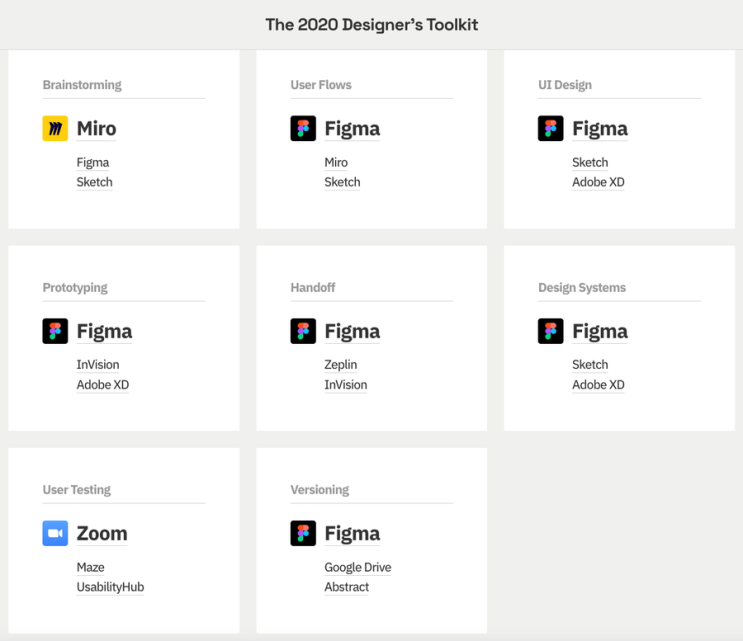Viewport: 743px width, 641px height.
Task: Click the Figma icon in User Flows card
Action: pos(303,128)
